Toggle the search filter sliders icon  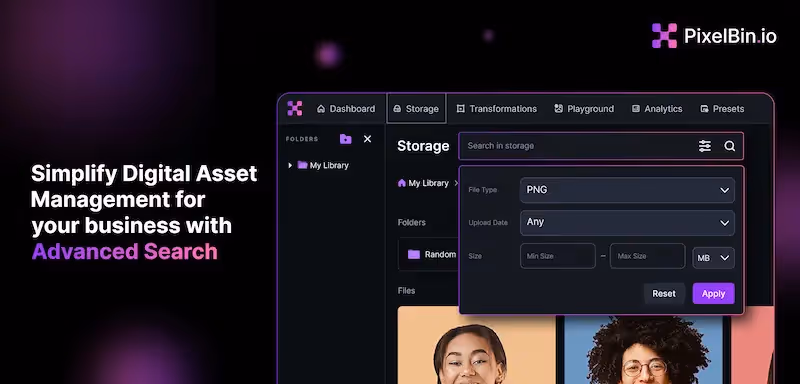pyautogui.click(x=705, y=146)
